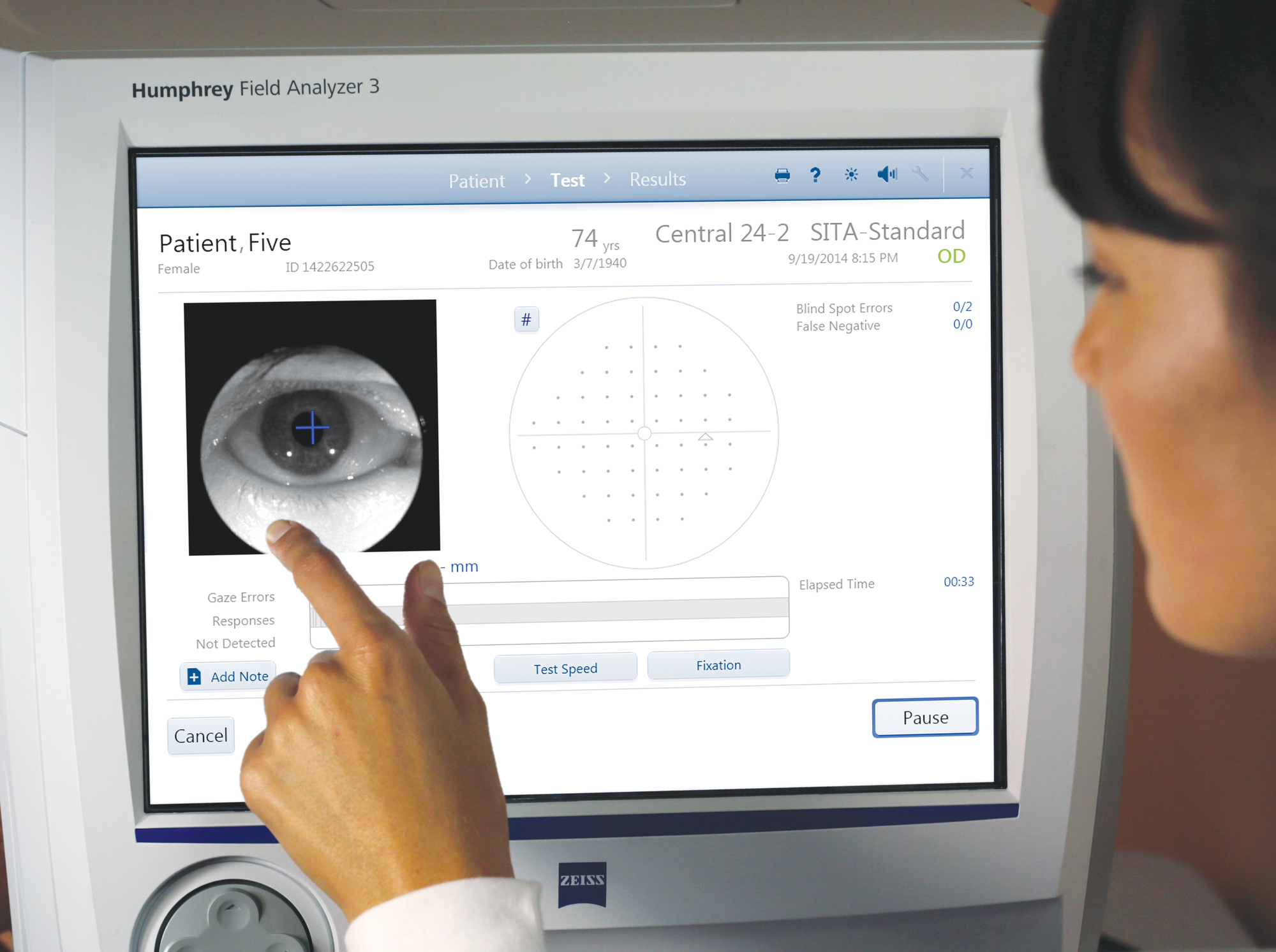The width and height of the screenshot is (1276, 952).
Task: Click the 'Date of birth' label
Action: tap(526, 264)
